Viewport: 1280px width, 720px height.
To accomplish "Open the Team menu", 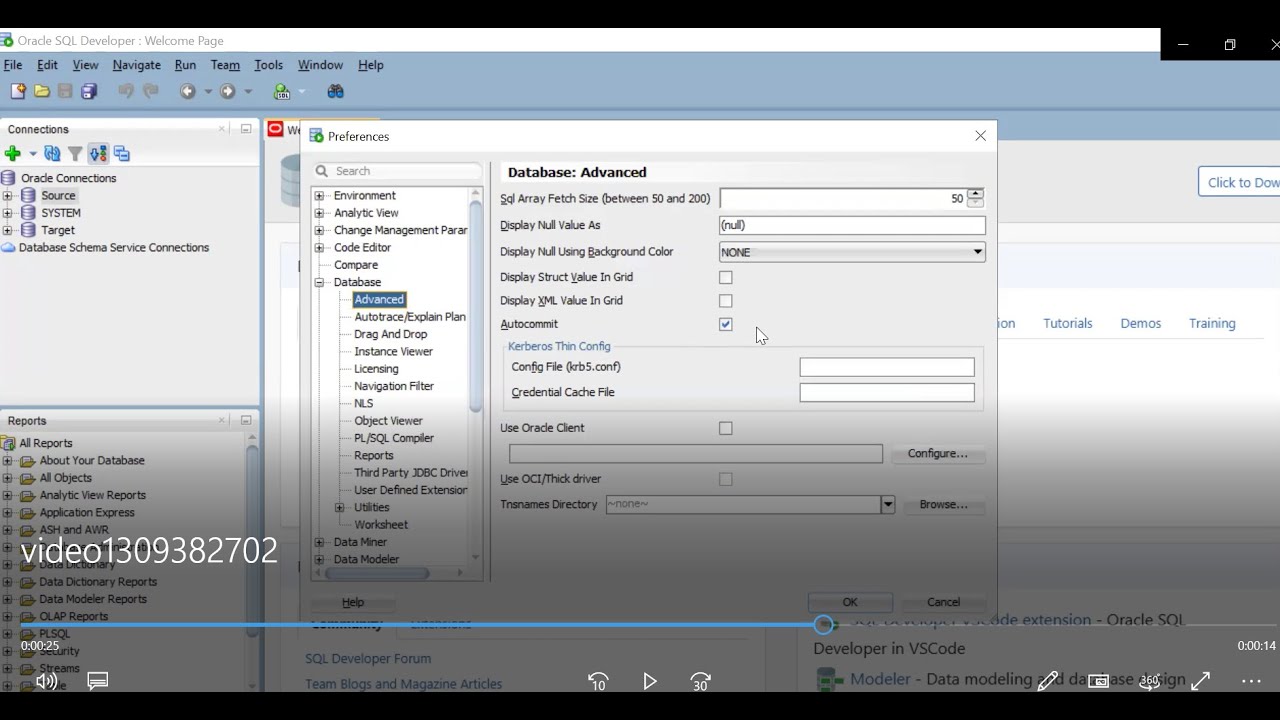I will coord(225,65).
